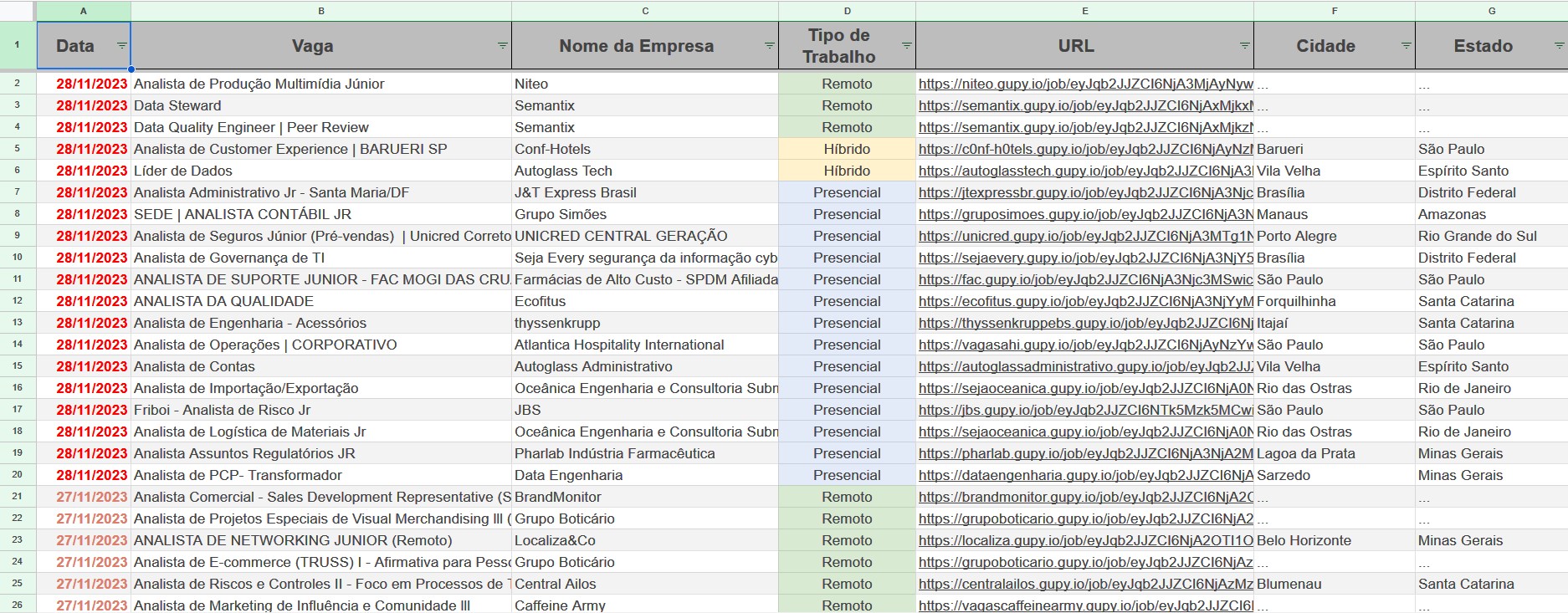This screenshot has height=613, width=1568.
Task: Select the 'ANALISTA DA QUALIDADE' cell
Action: tap(321, 301)
